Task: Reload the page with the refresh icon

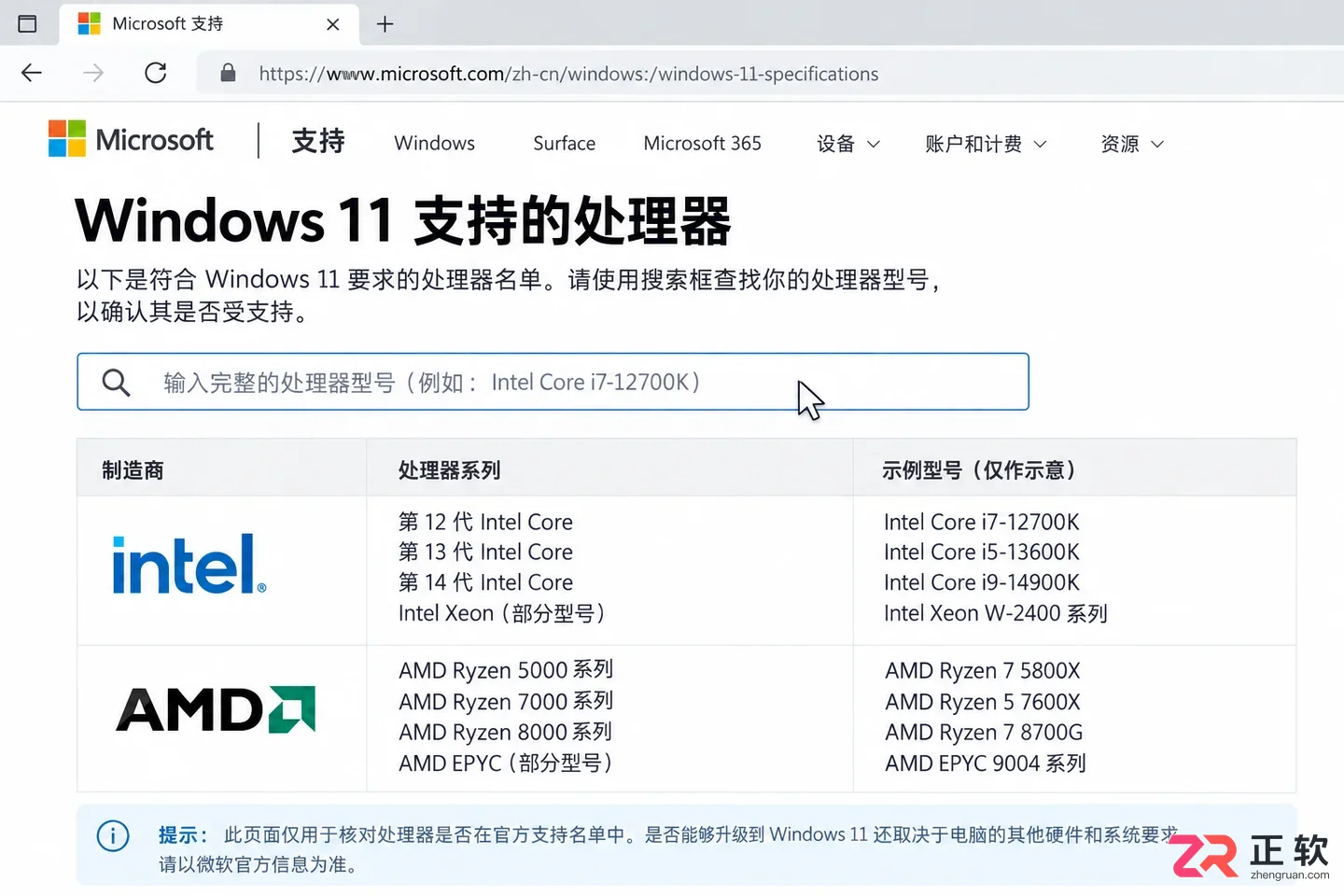Action: point(156,73)
